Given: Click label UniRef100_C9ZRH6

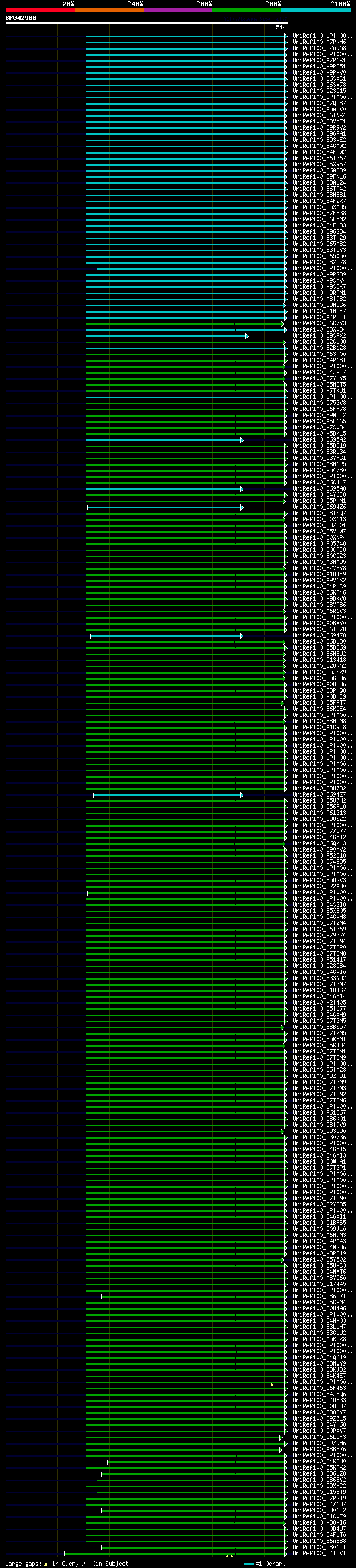Looking at the screenshot, I should coord(319,1443).
